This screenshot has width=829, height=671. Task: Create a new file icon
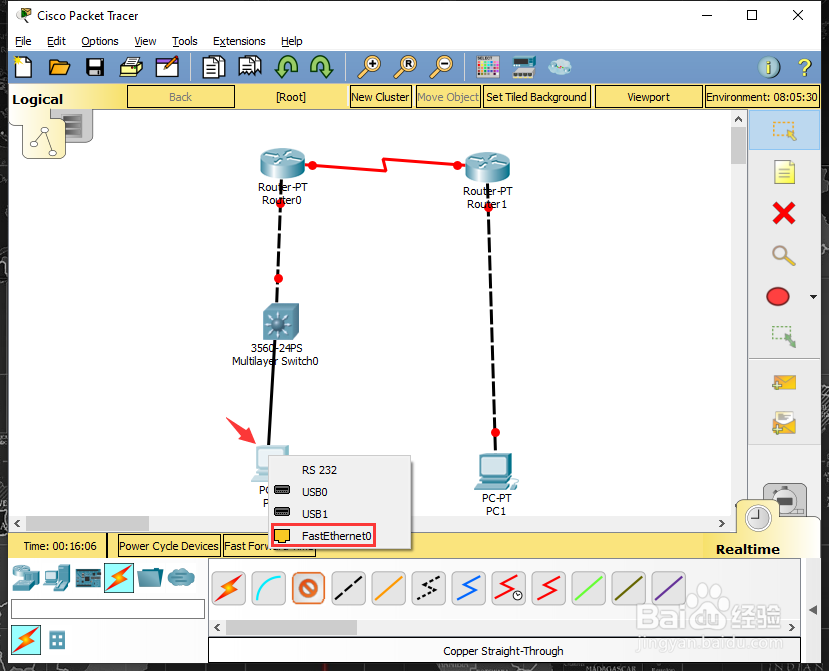coord(23,67)
